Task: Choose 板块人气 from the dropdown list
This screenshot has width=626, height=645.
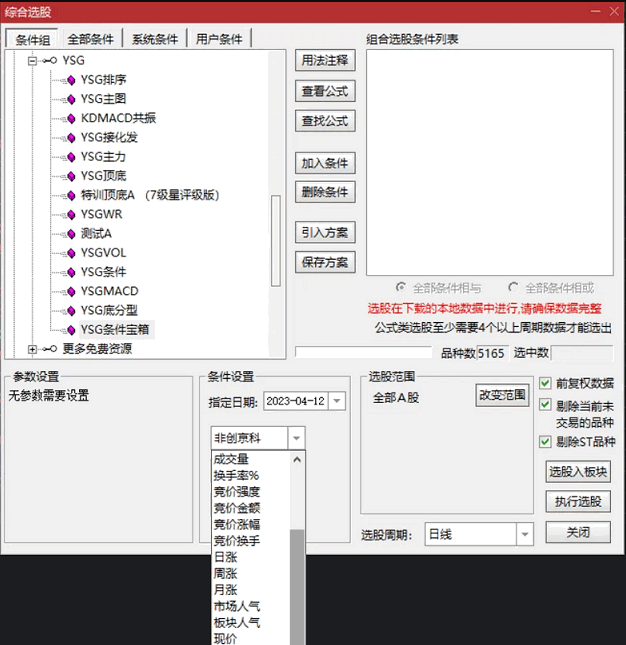Action: click(236, 623)
